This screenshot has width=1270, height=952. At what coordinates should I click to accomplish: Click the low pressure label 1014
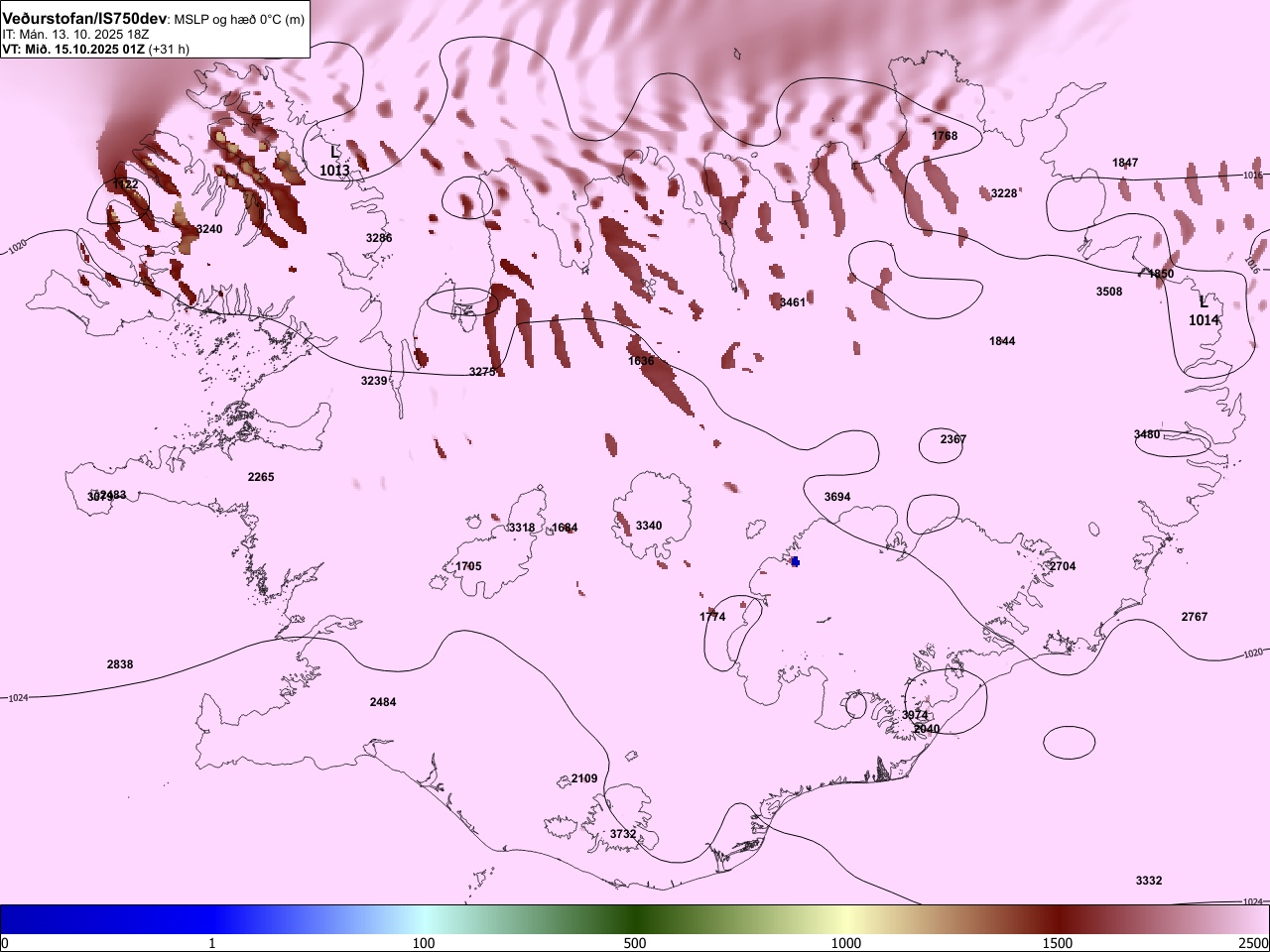coord(1204,320)
